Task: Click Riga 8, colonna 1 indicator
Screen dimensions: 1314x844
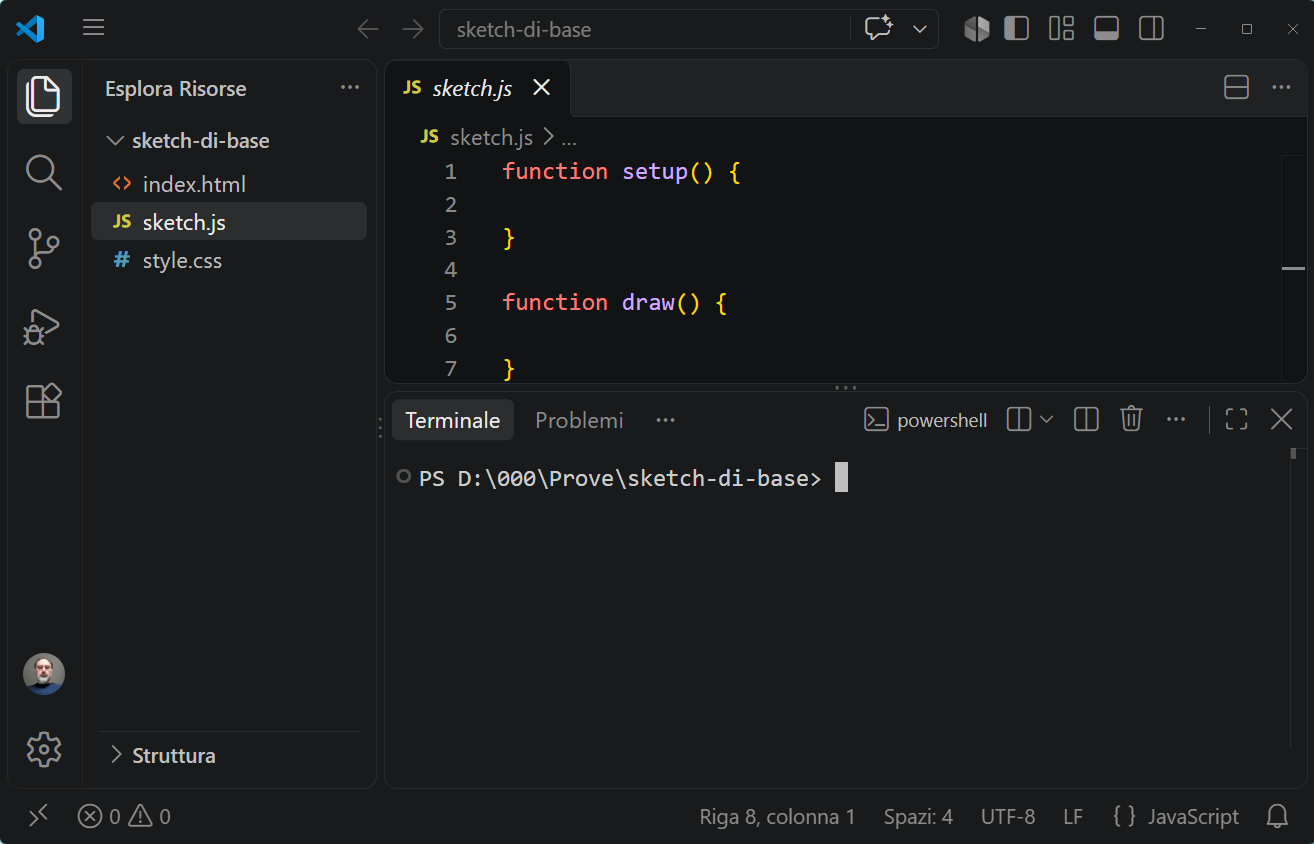Action: [x=777, y=816]
